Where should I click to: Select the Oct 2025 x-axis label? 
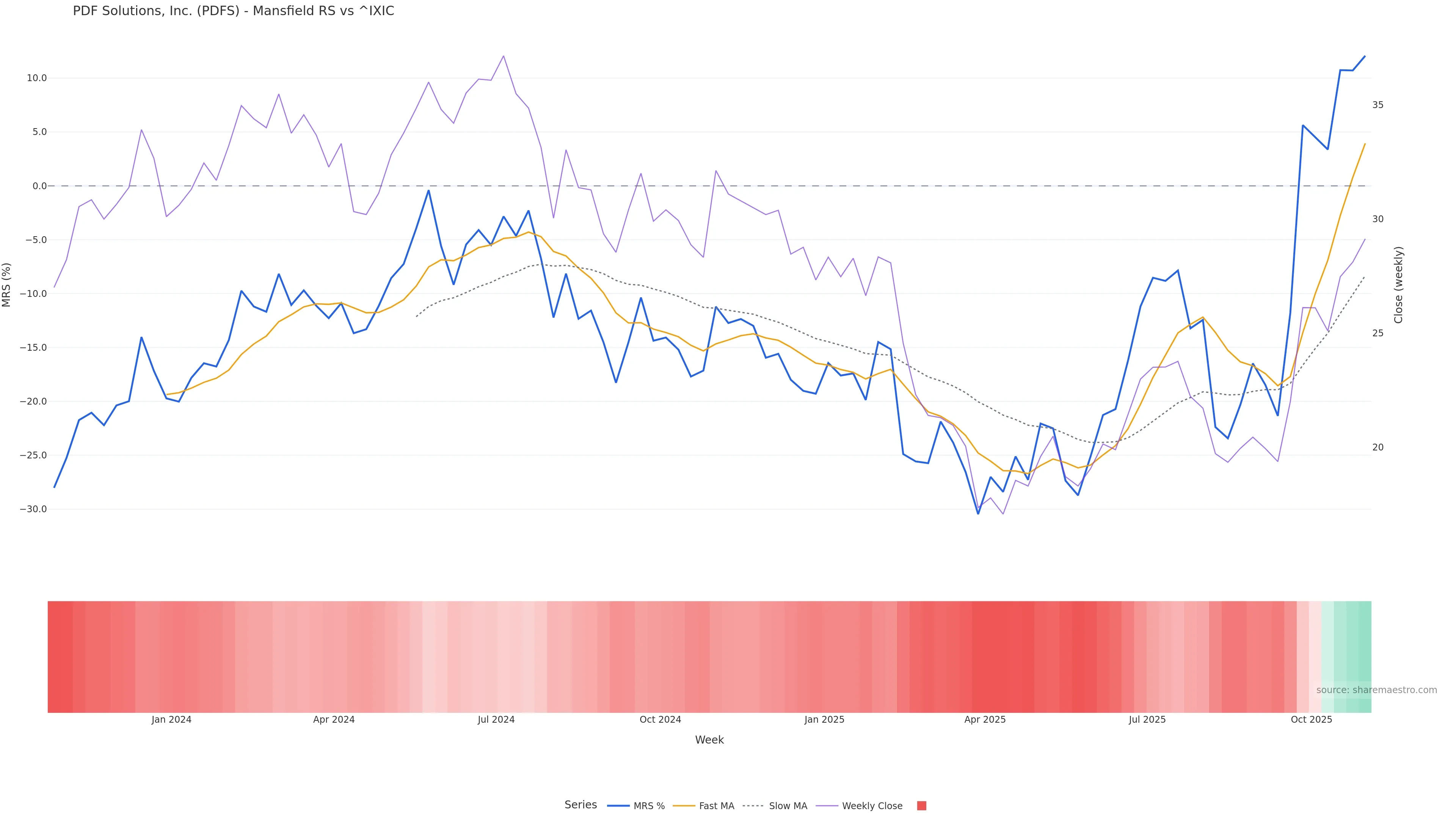coord(1311,720)
